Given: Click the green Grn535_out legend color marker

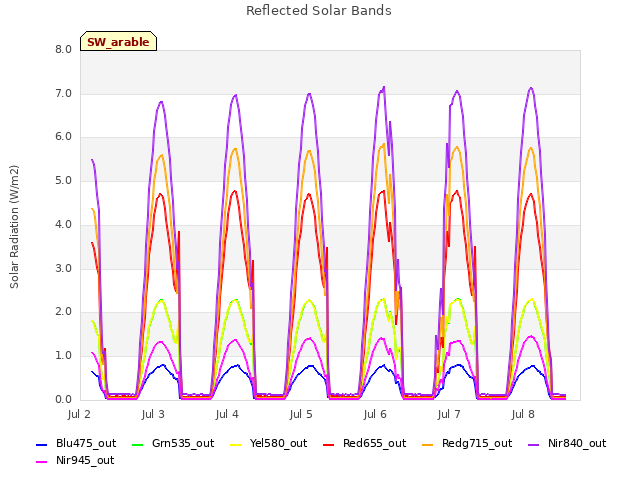Looking at the screenshot, I should 138,444.
